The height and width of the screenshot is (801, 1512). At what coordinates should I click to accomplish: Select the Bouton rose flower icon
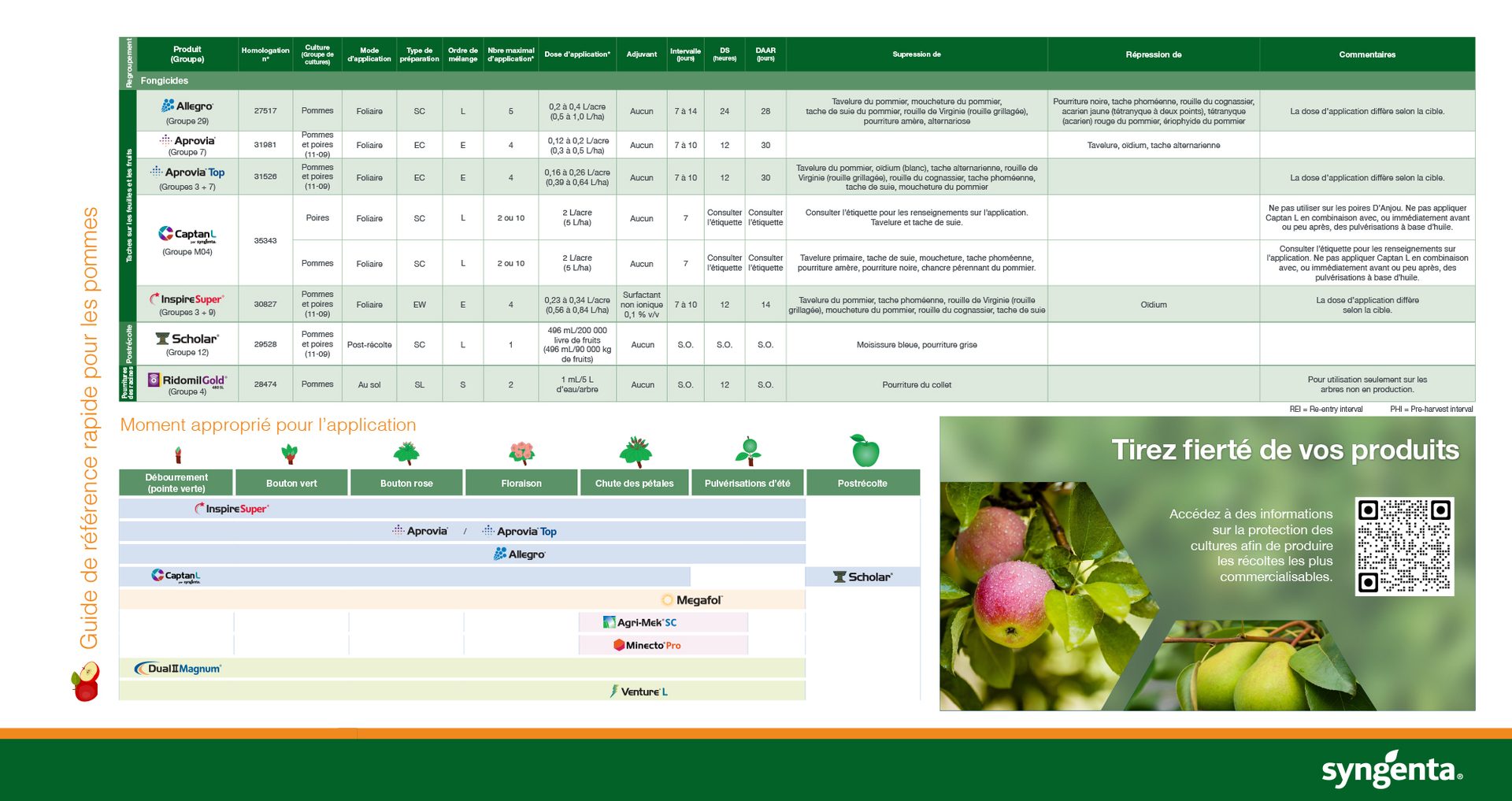406,451
